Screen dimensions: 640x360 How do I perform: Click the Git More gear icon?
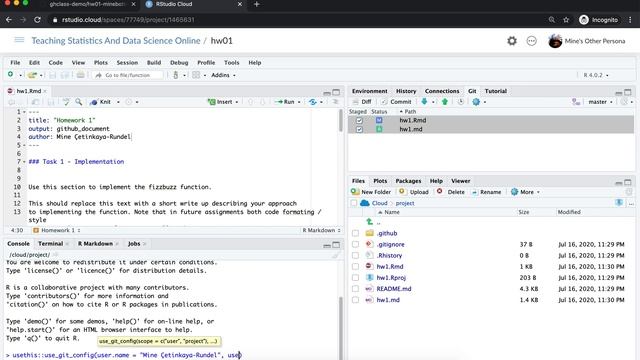[x=476, y=102]
